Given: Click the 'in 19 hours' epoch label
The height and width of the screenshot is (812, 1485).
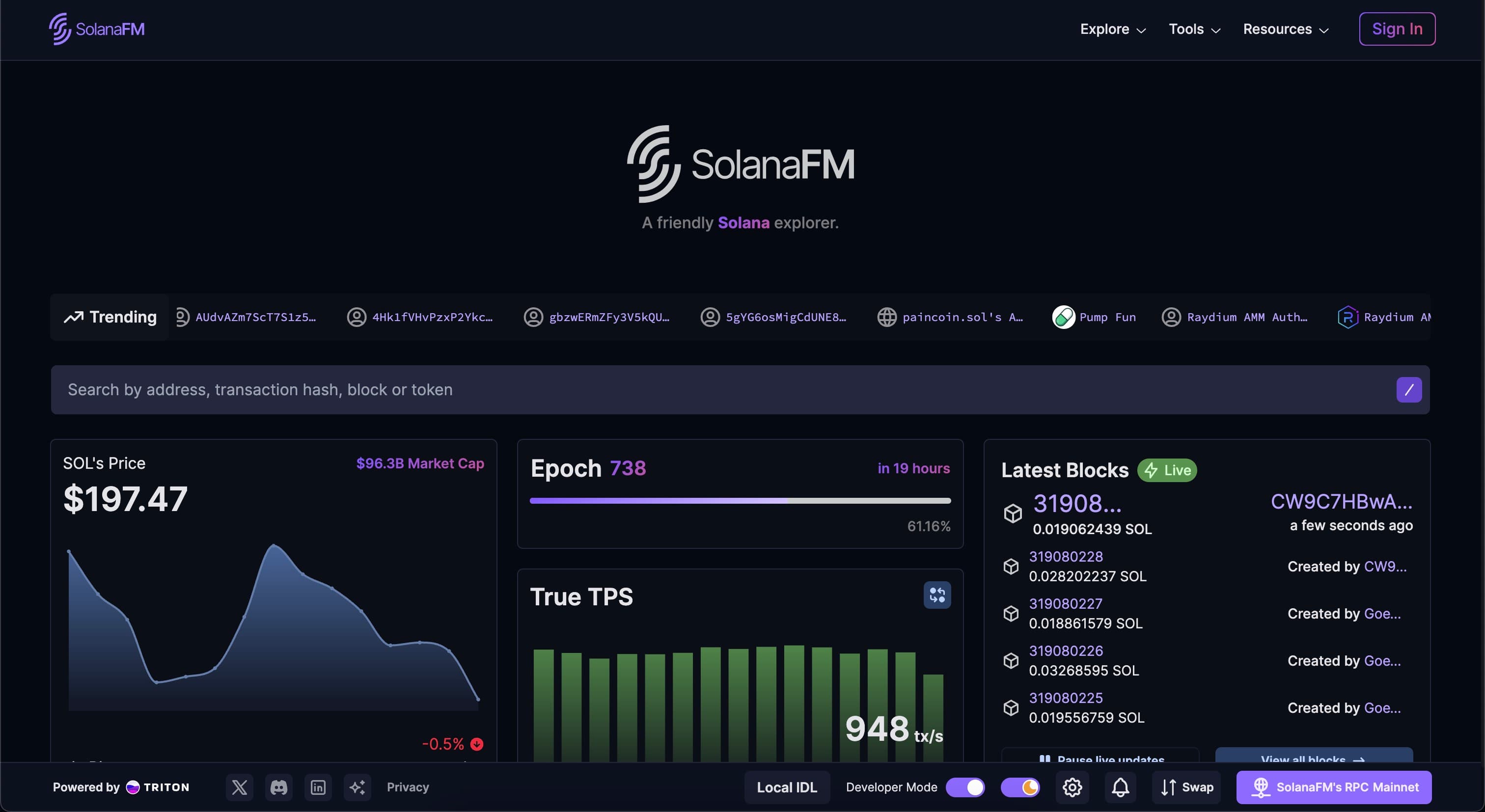Looking at the screenshot, I should [x=914, y=468].
